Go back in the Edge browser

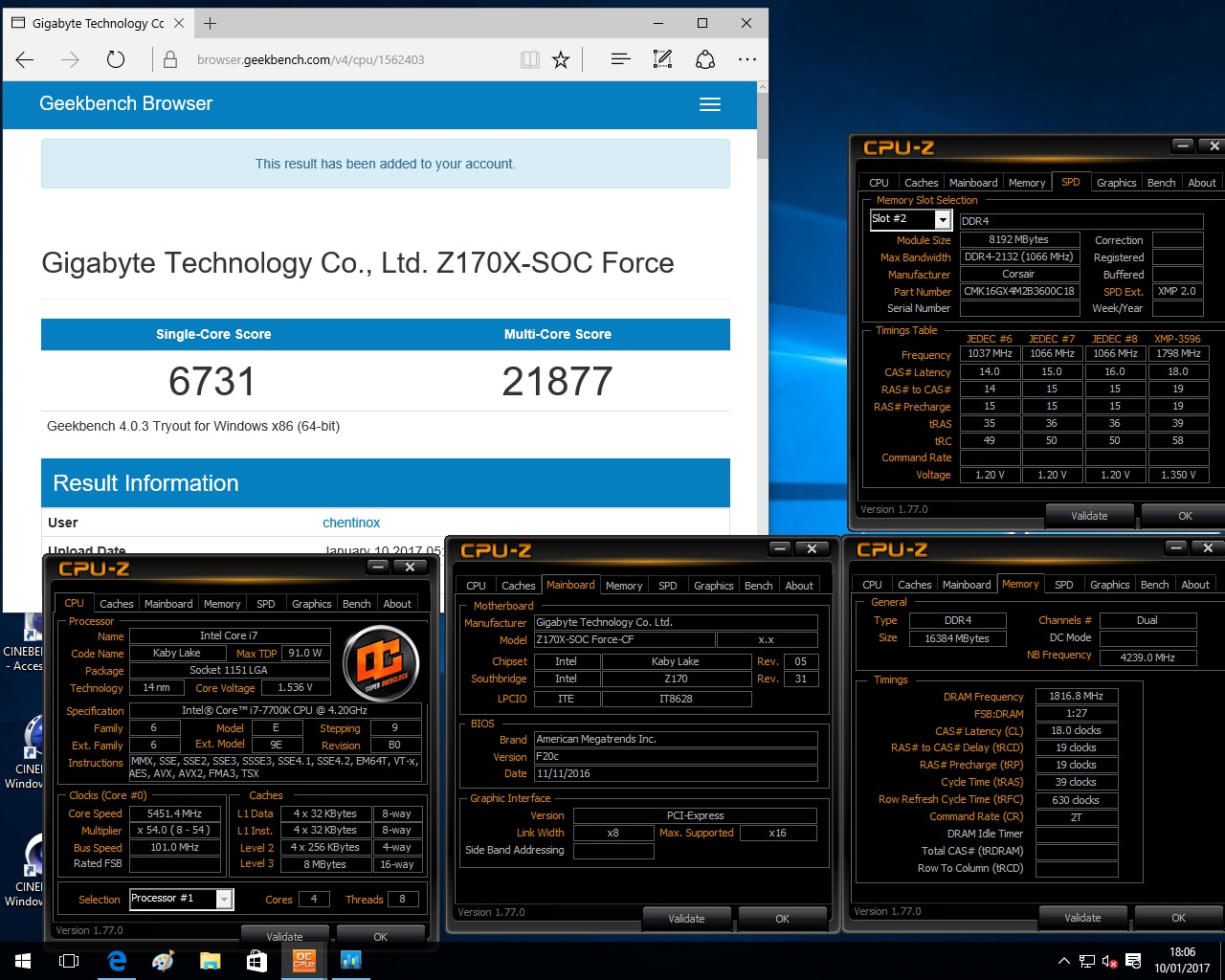click(x=25, y=59)
